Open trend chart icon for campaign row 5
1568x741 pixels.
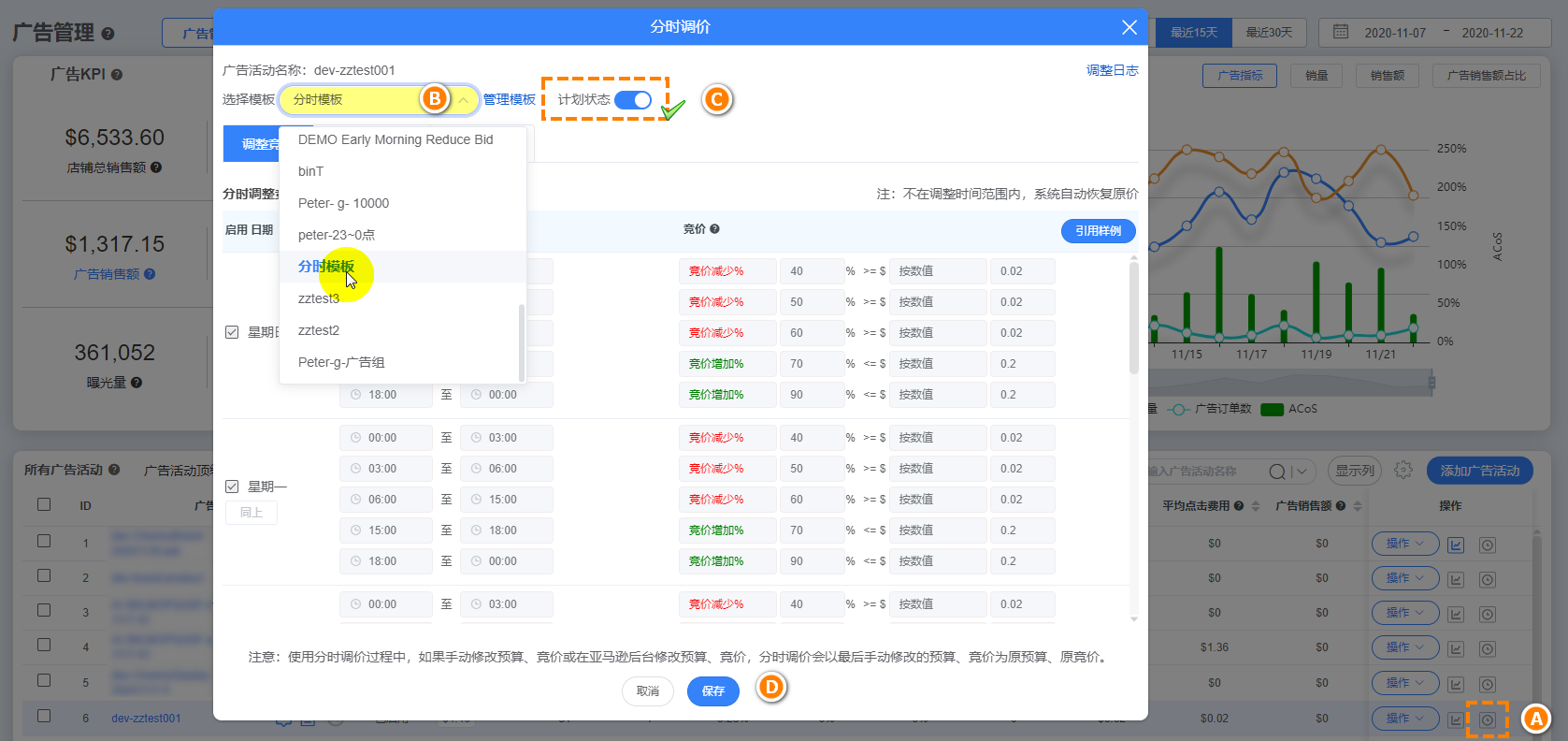pos(1456,684)
